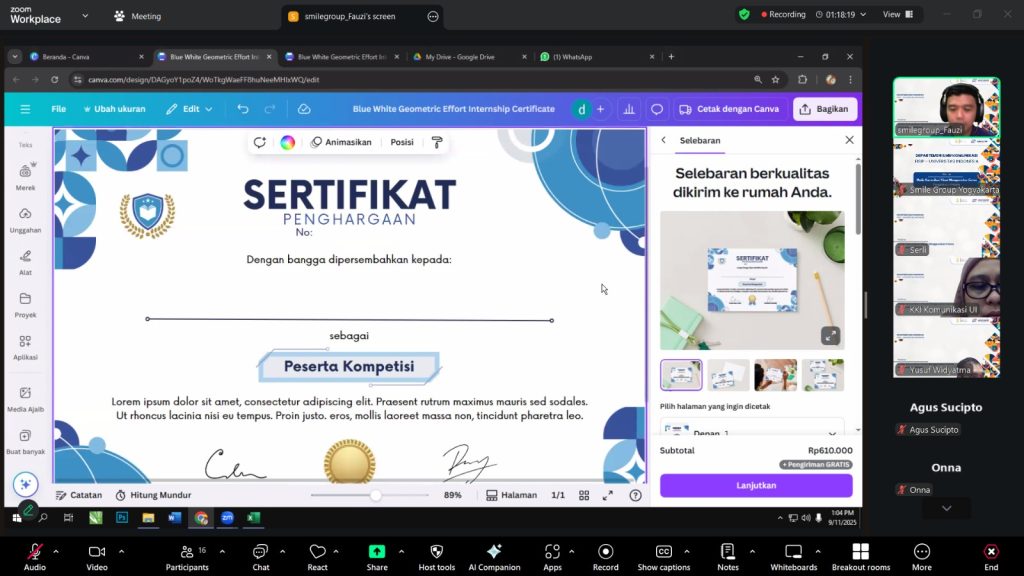
Task: Open the Aplikasi apps panel in sidebar
Action: tap(25, 346)
